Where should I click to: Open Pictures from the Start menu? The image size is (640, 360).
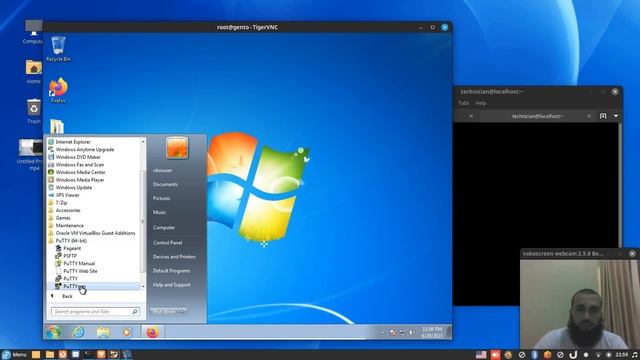click(161, 198)
